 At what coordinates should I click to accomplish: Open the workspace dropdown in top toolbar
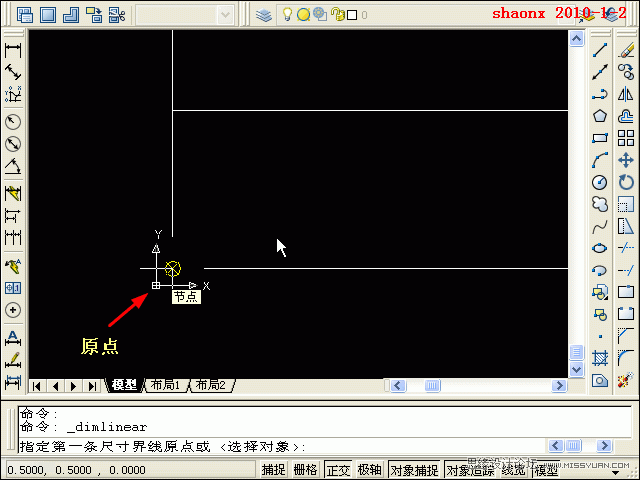click(185, 15)
